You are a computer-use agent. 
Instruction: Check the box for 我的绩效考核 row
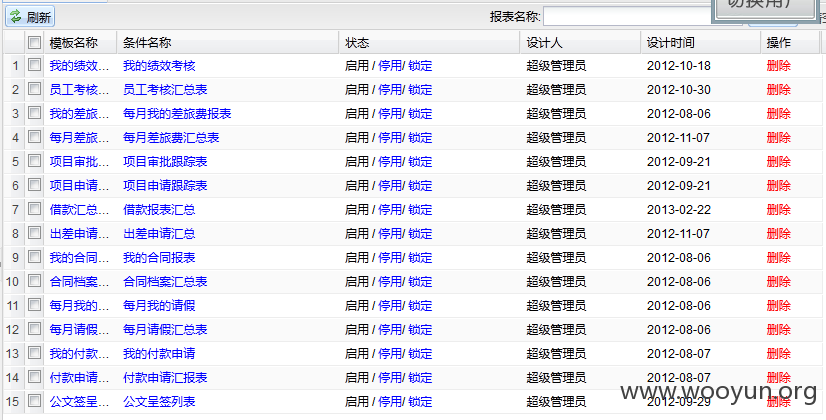point(34,65)
